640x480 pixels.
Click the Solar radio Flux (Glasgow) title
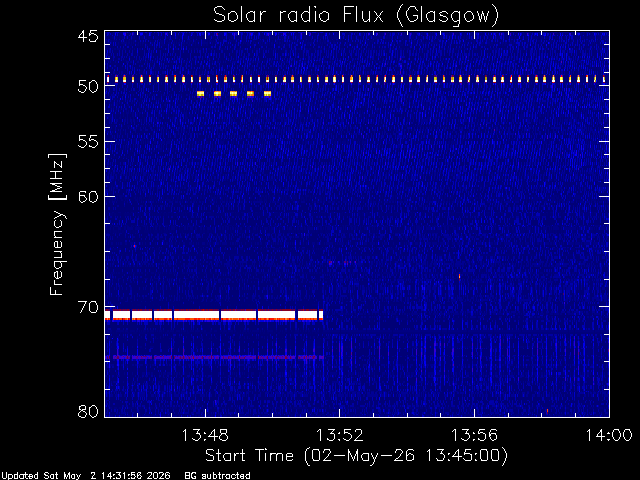356,15
